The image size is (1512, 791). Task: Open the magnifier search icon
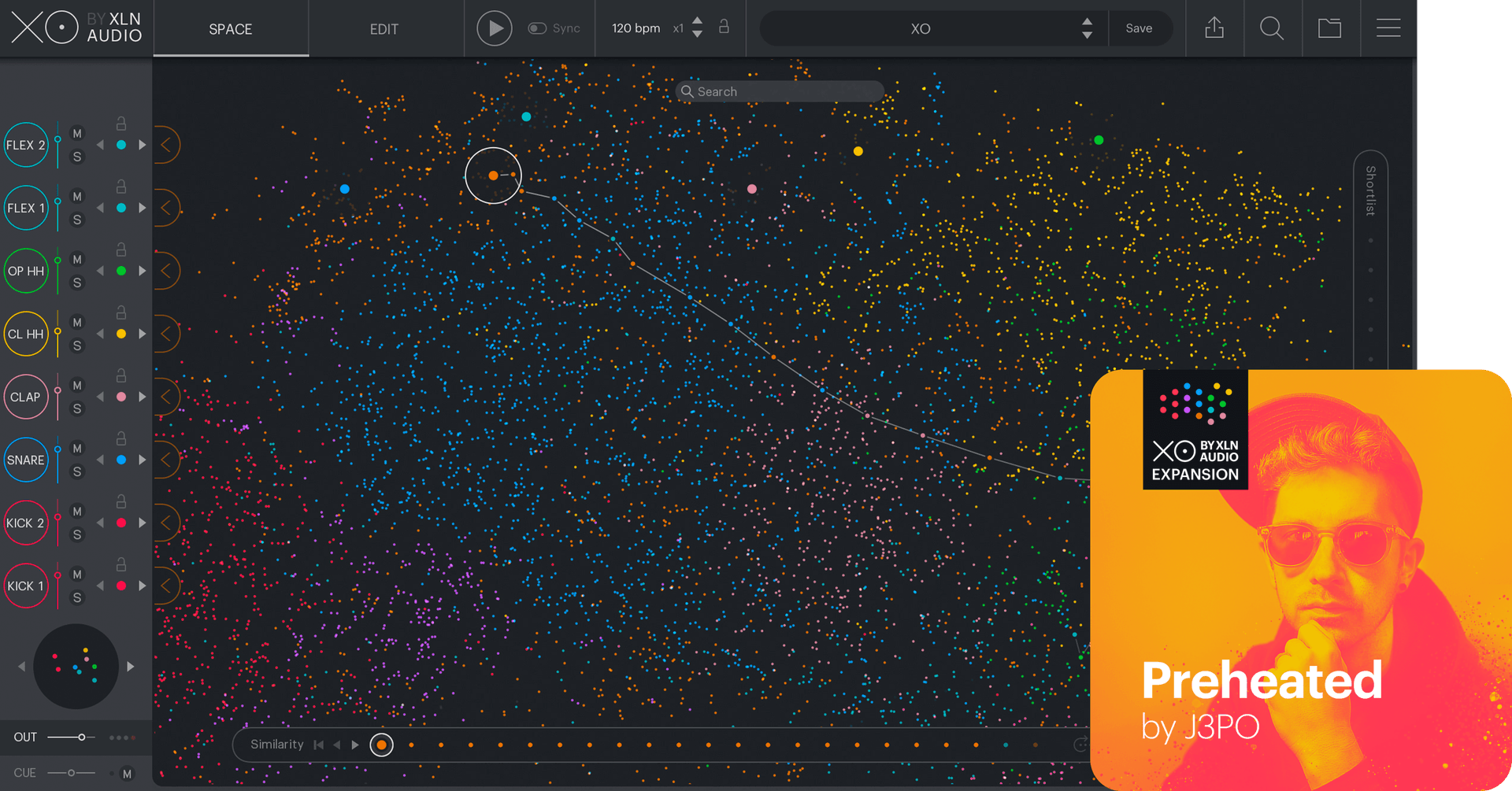1272,28
